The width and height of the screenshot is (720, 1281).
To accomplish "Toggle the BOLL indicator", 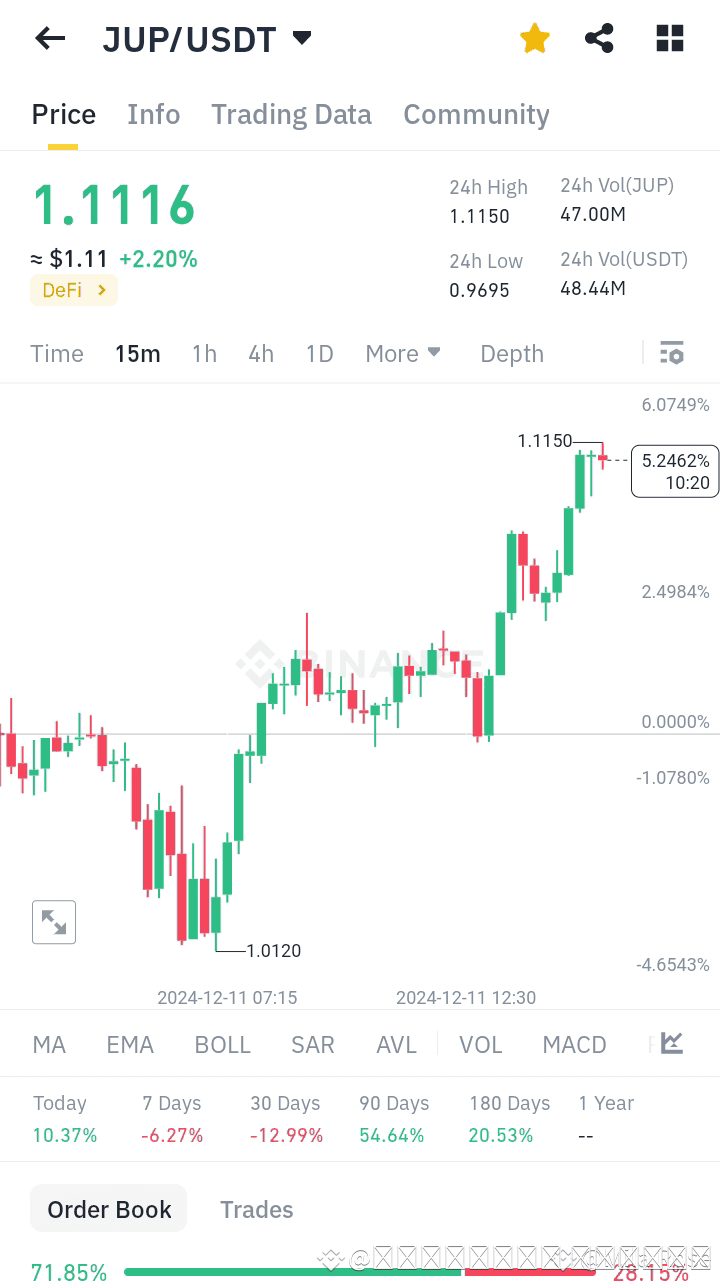I will coord(222,1043).
